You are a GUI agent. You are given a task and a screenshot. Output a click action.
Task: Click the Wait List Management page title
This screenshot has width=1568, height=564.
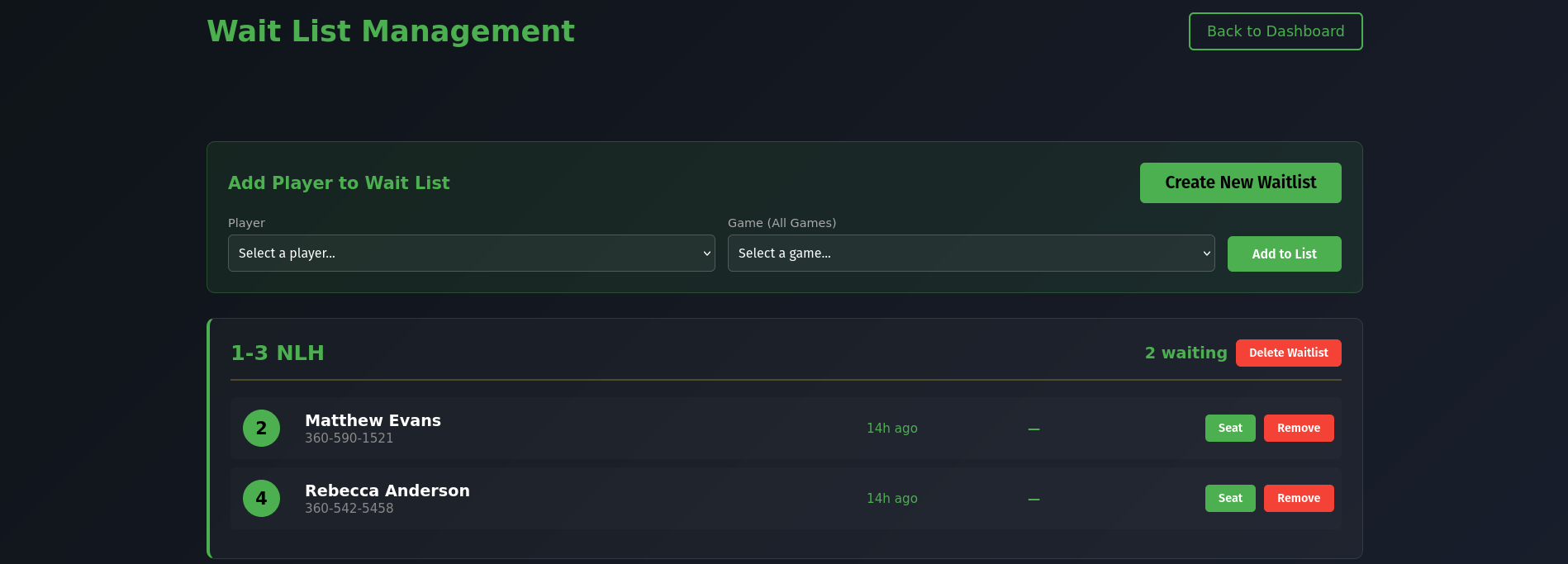point(392,31)
